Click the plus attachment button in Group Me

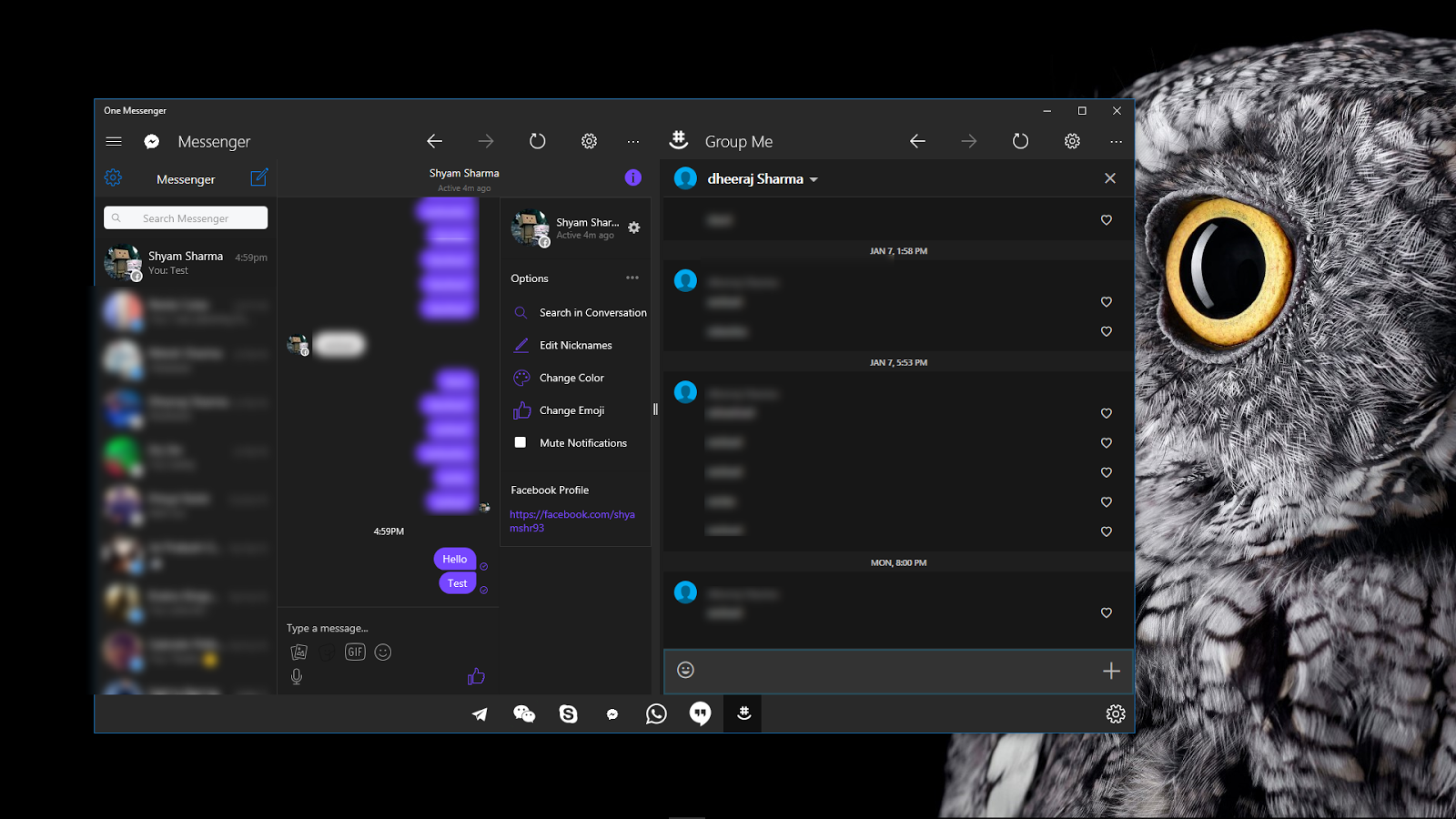[x=1111, y=671]
